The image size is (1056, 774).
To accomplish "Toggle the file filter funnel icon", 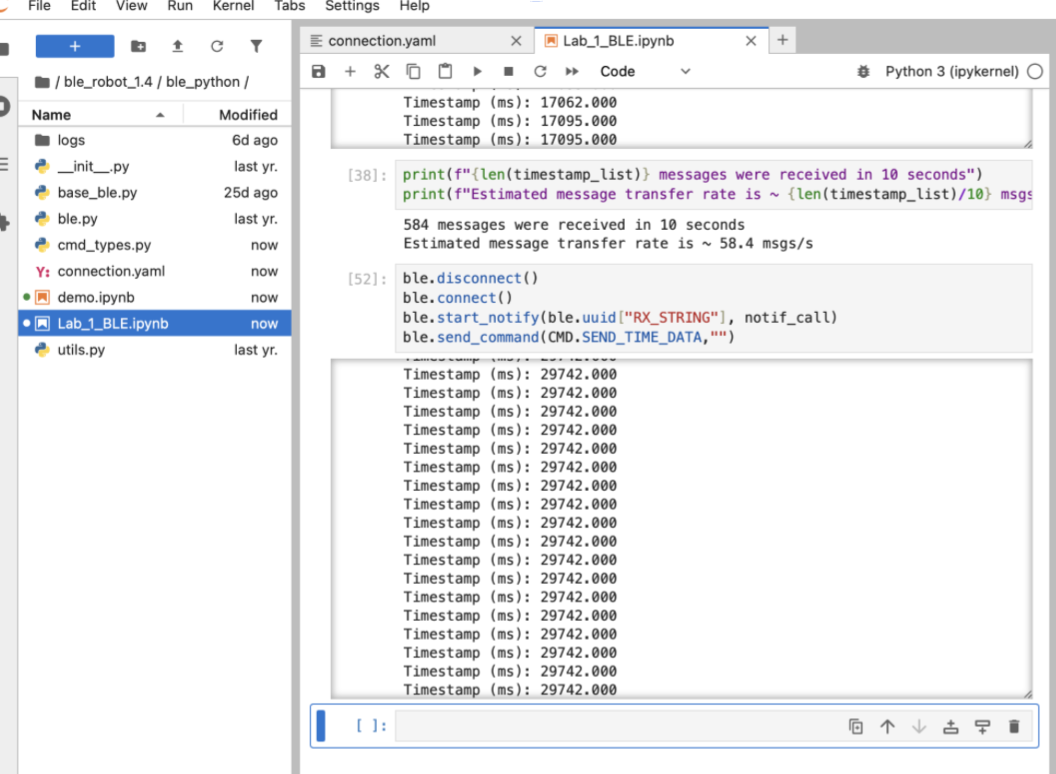I will click(256, 46).
